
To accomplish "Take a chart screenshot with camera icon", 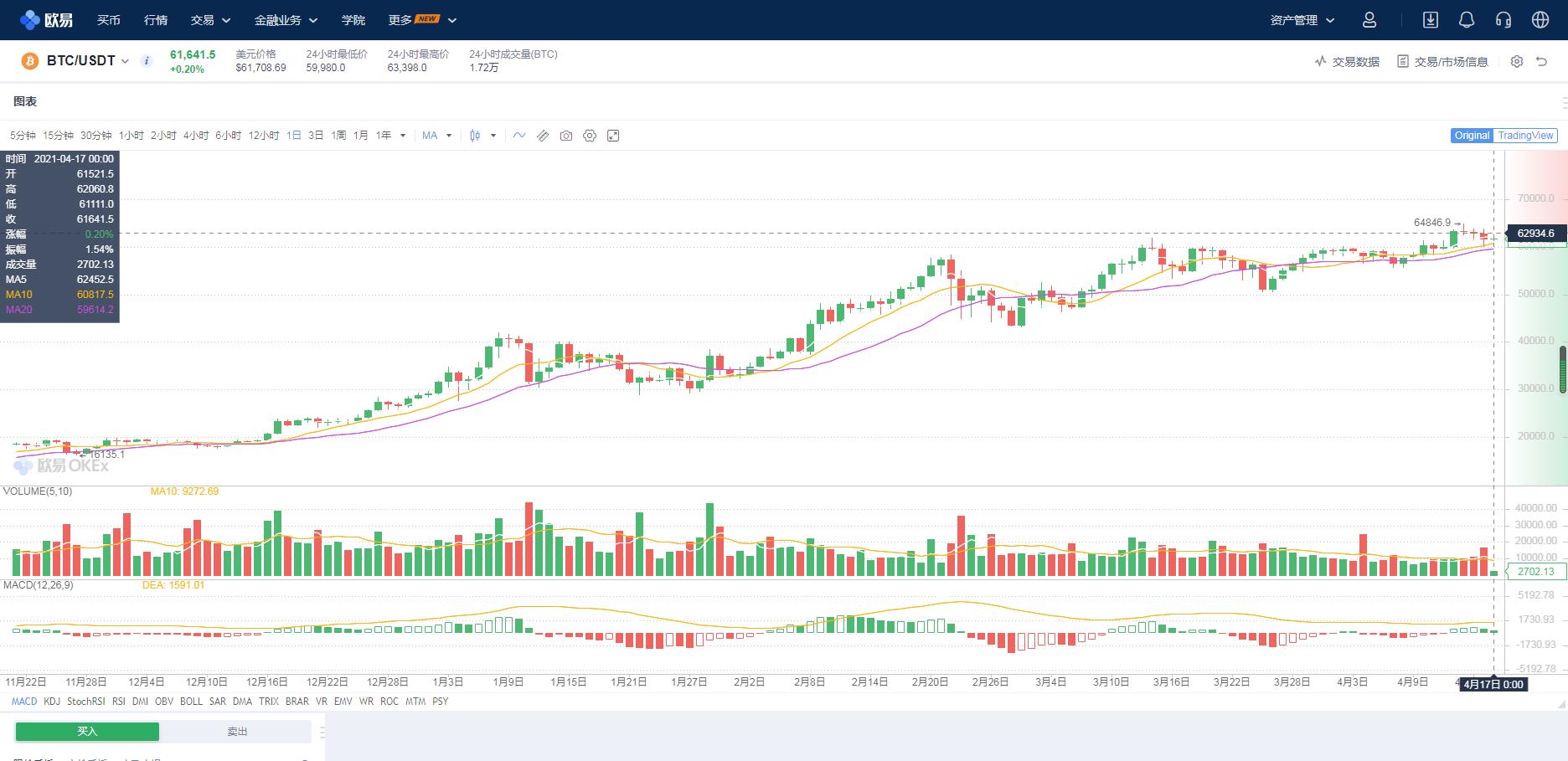I will (566, 136).
